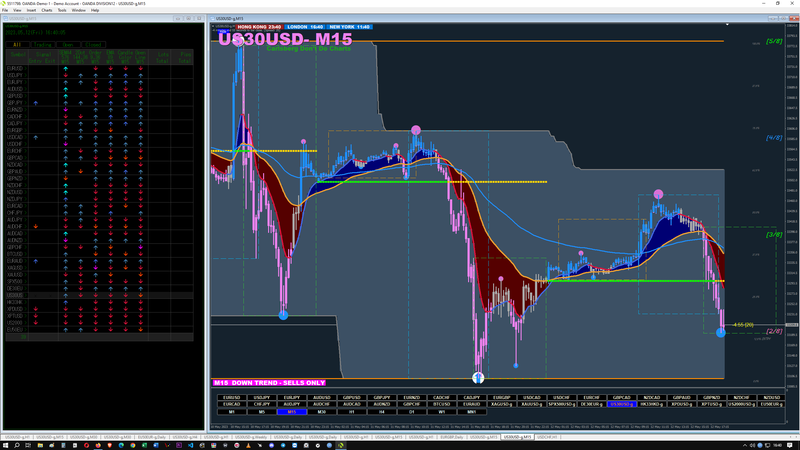Click the large pink circle at 4/8 level
This screenshot has width=800, height=450.
(x=416, y=130)
